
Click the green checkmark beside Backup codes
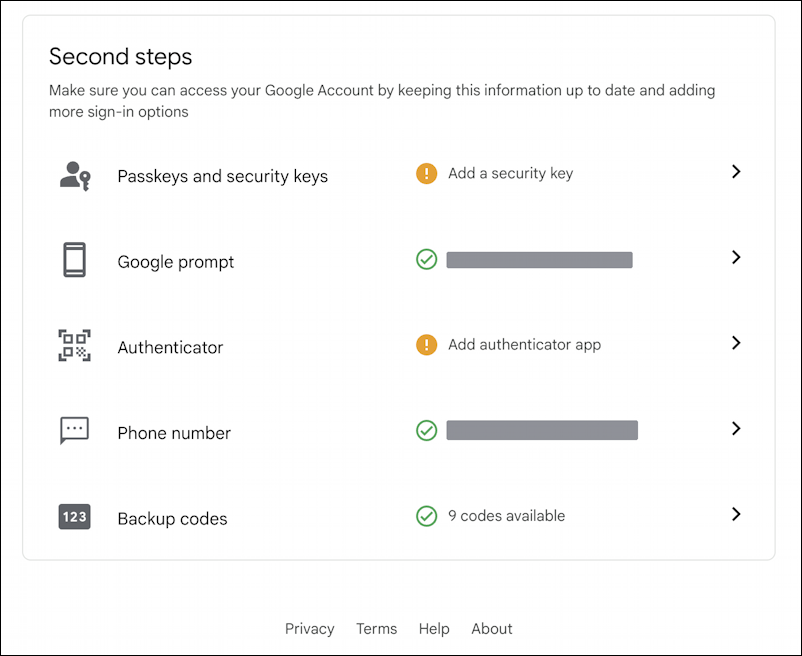point(427,516)
